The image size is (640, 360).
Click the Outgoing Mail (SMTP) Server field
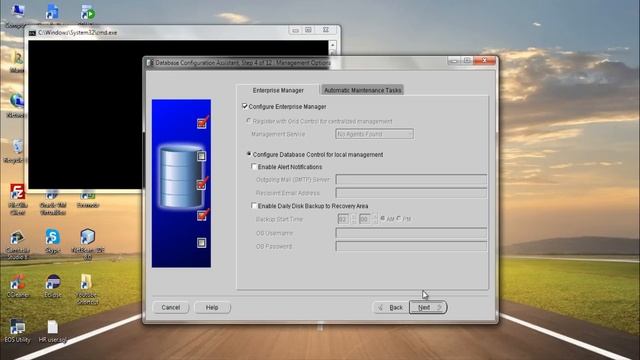click(411, 180)
